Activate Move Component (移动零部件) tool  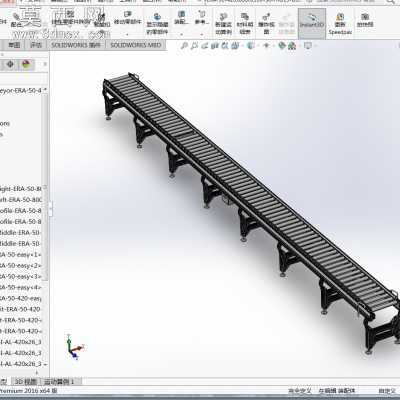128,18
